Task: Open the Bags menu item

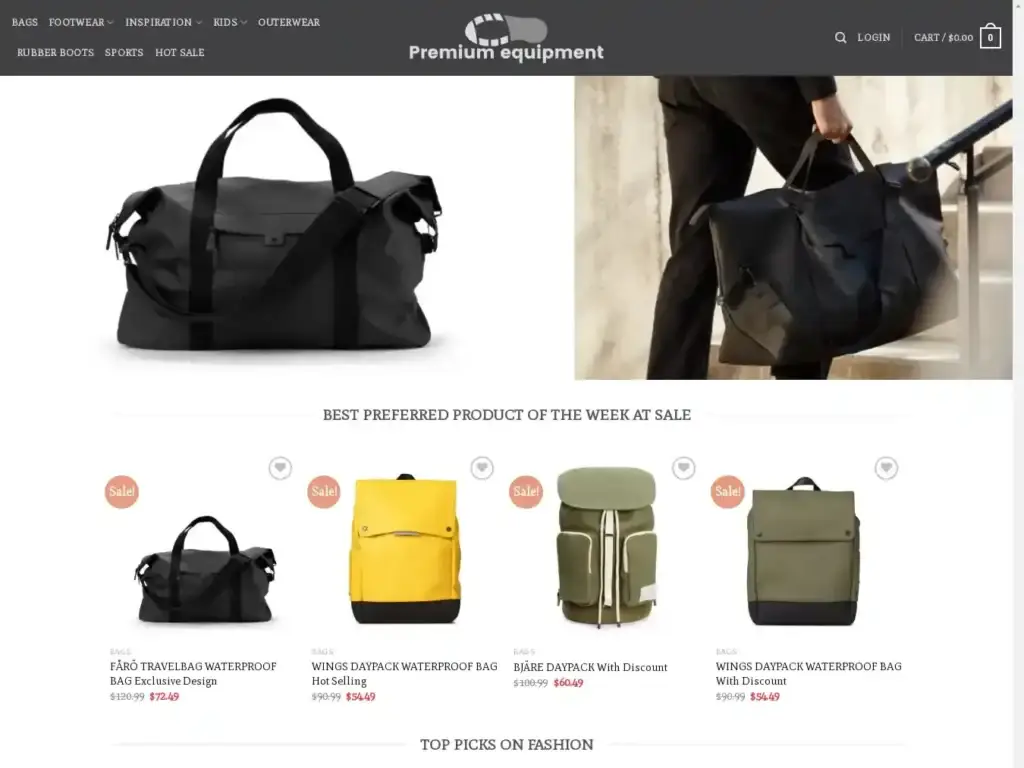Action: coord(25,22)
